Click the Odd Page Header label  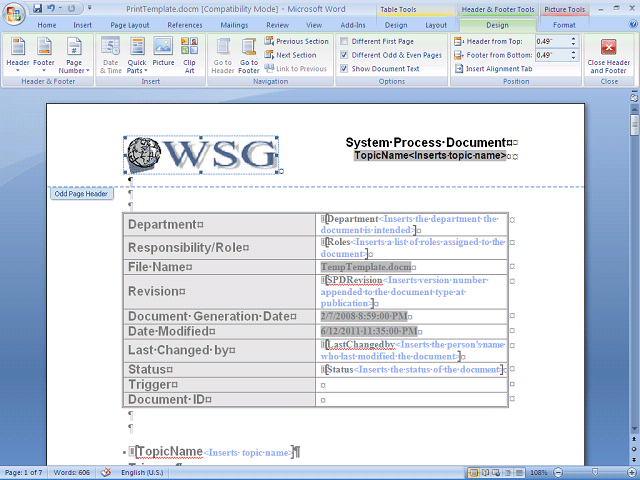coord(81,194)
